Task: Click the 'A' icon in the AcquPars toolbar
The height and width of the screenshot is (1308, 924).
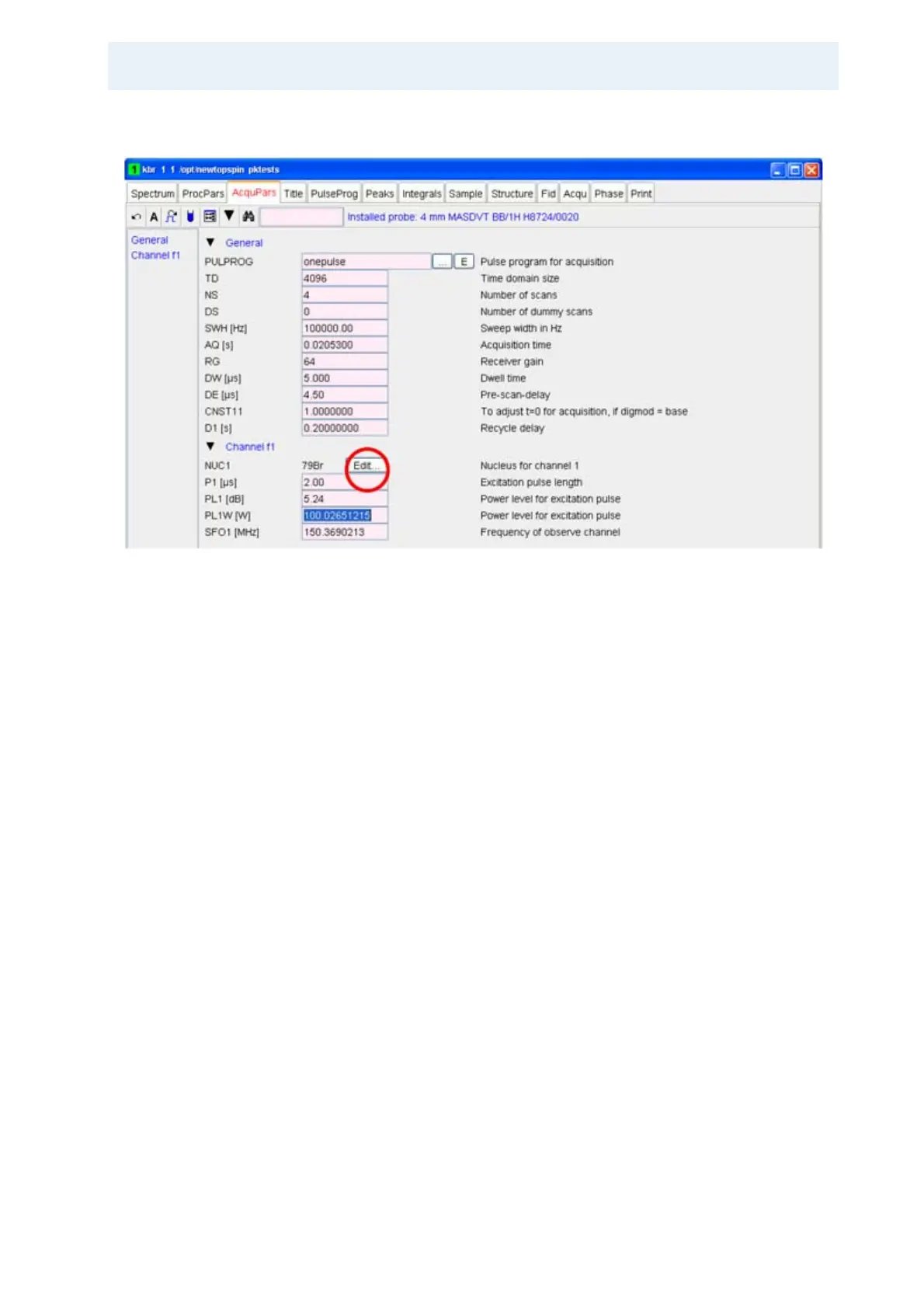Action: click(154, 217)
